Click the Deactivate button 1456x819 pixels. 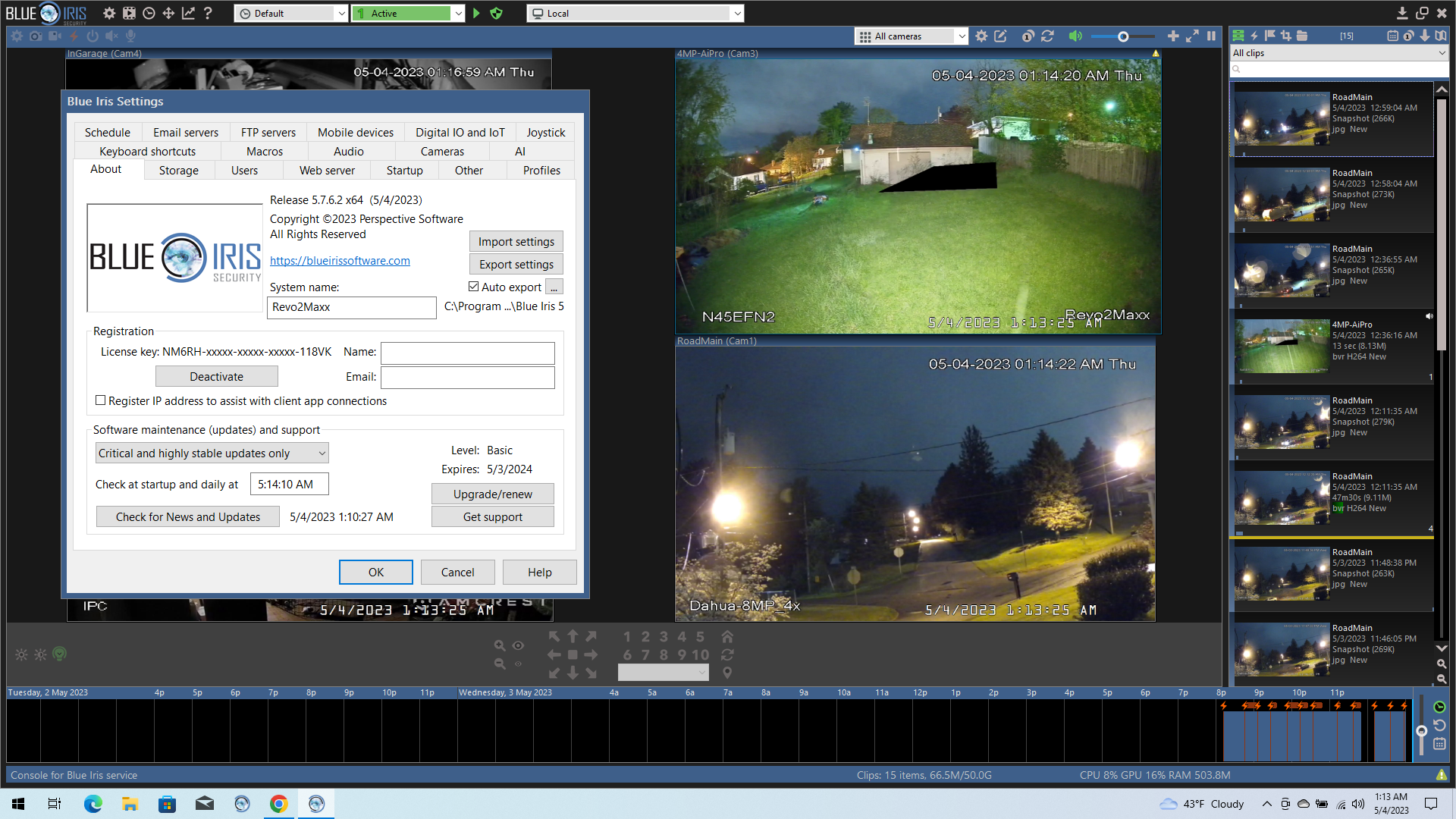(x=217, y=376)
